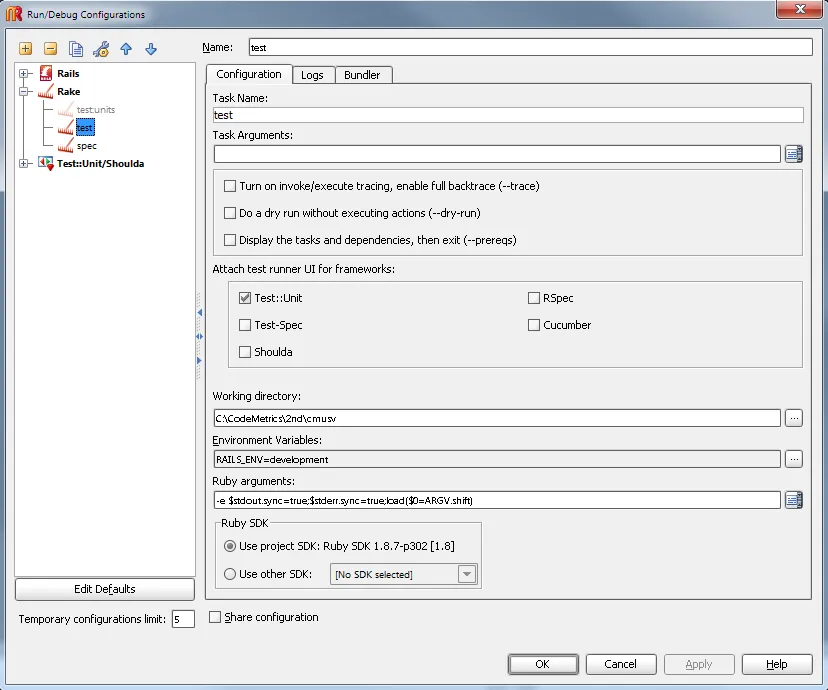
Task: Check the Test-Spec framework checkbox
Action: [244, 325]
